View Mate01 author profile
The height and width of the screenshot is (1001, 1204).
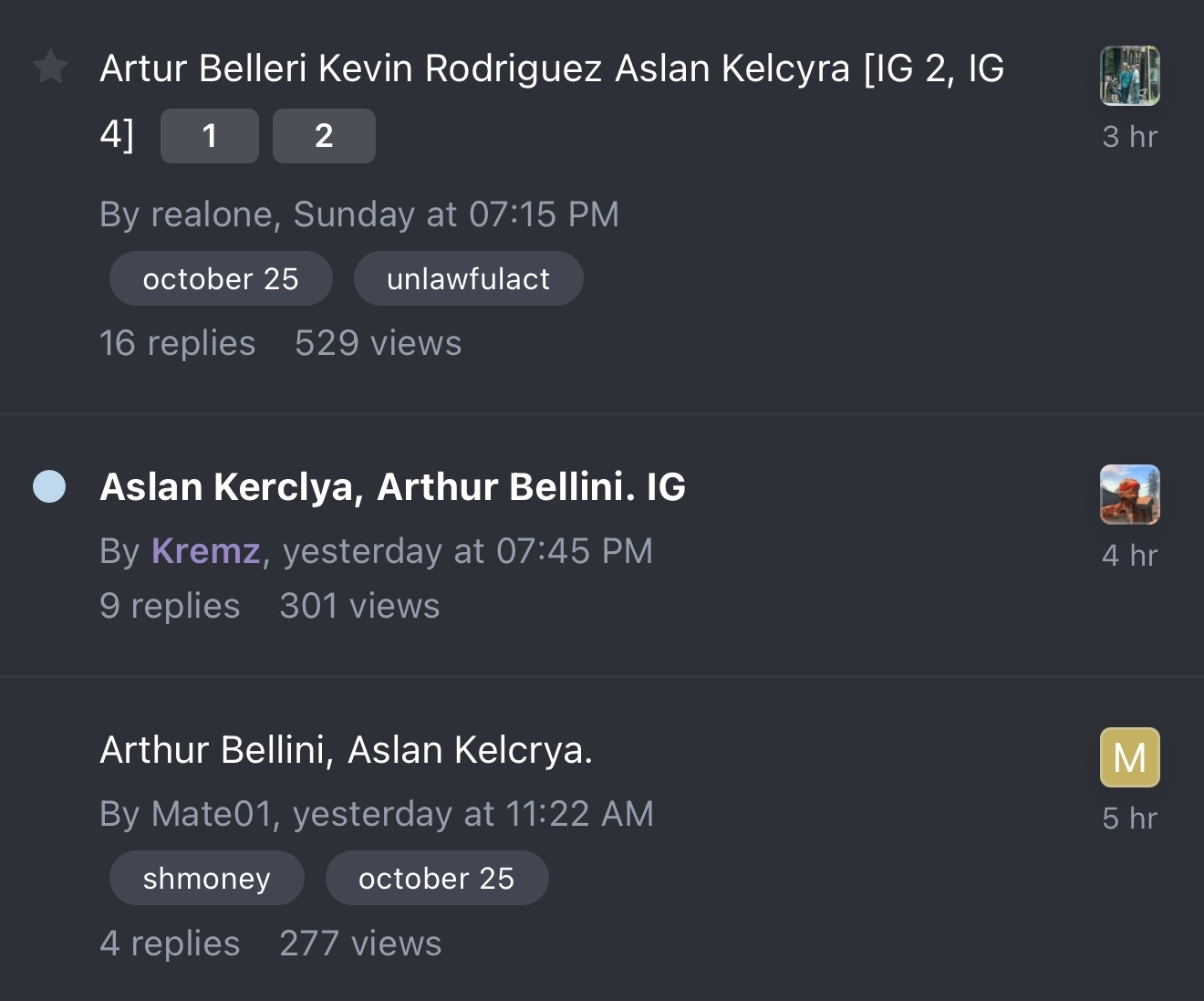click(212, 814)
